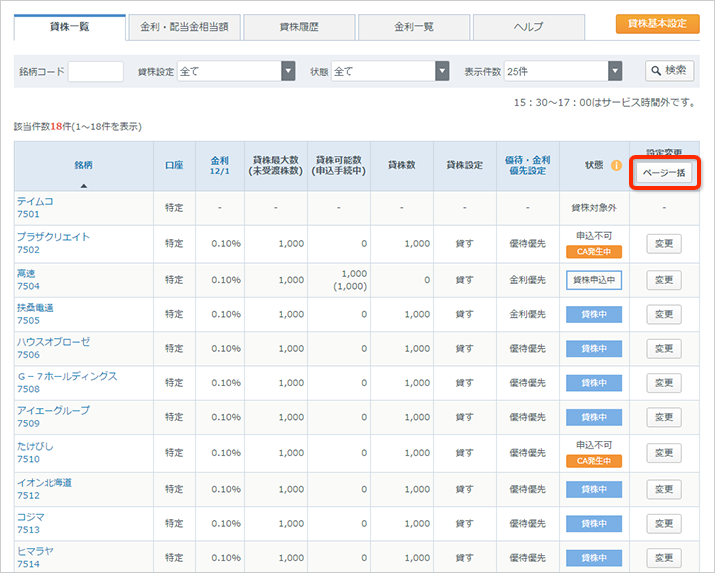Click the 貸株基本設定 orange button
This screenshot has height=573, width=715.
tap(657, 23)
